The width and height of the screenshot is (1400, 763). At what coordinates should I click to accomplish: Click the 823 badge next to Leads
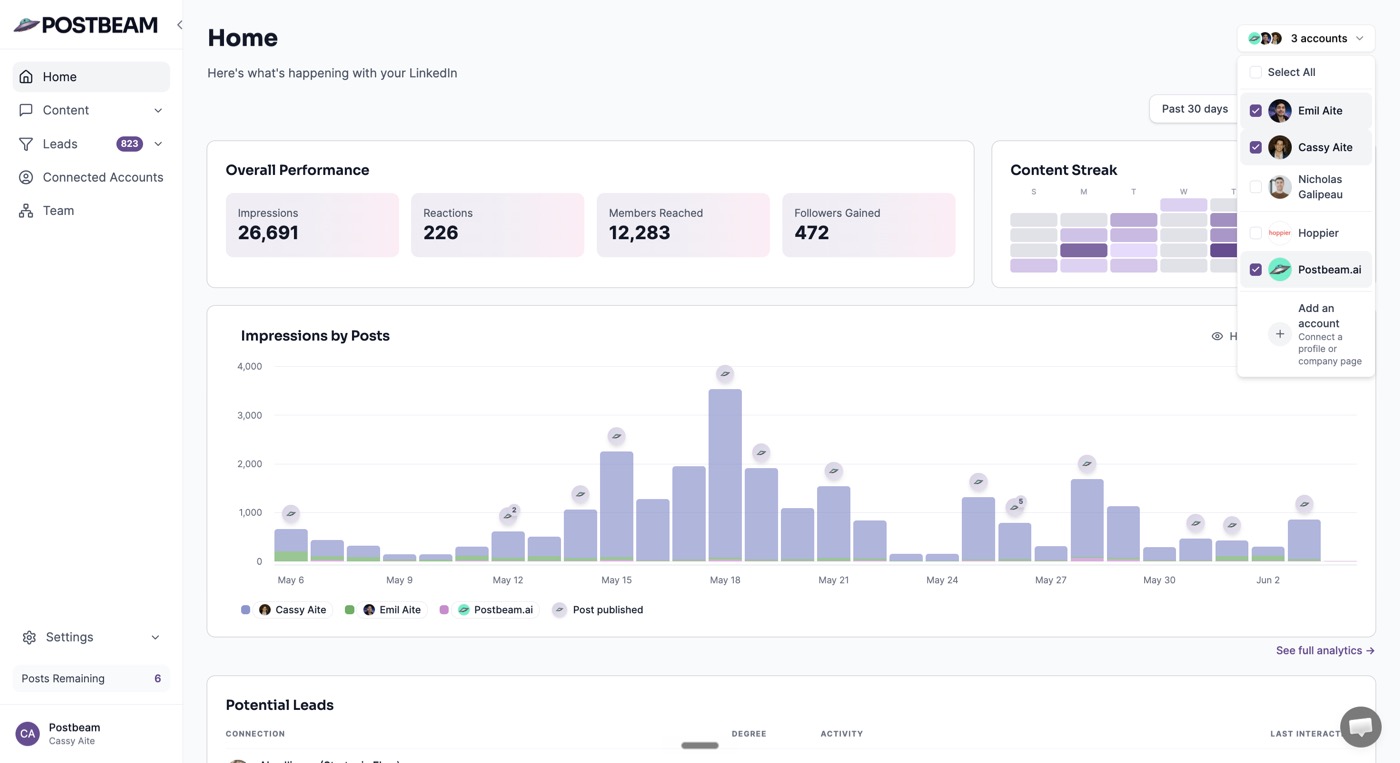pyautogui.click(x=129, y=144)
